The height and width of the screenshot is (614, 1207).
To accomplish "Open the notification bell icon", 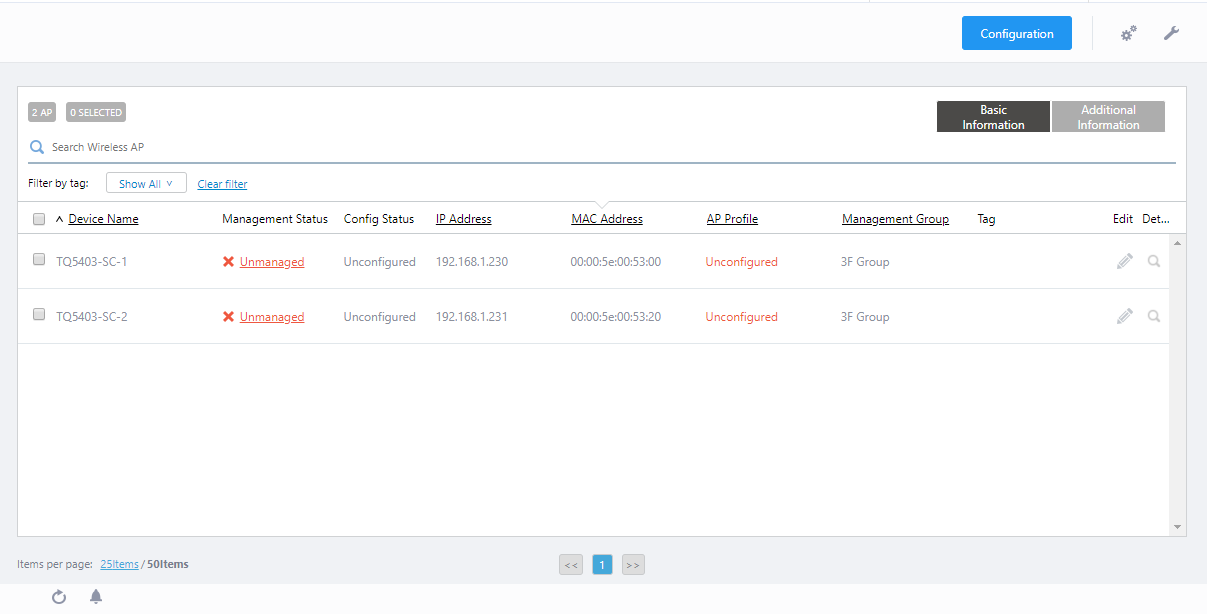I will [96, 597].
